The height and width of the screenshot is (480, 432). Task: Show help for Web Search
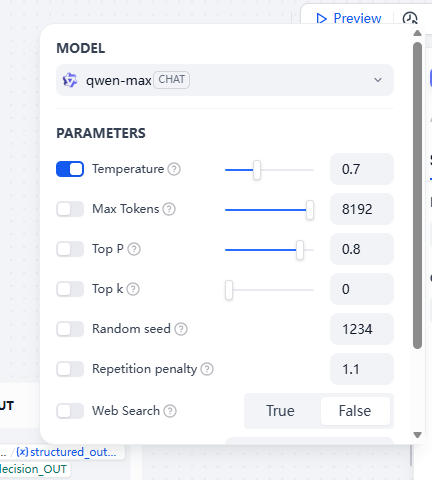(170, 411)
